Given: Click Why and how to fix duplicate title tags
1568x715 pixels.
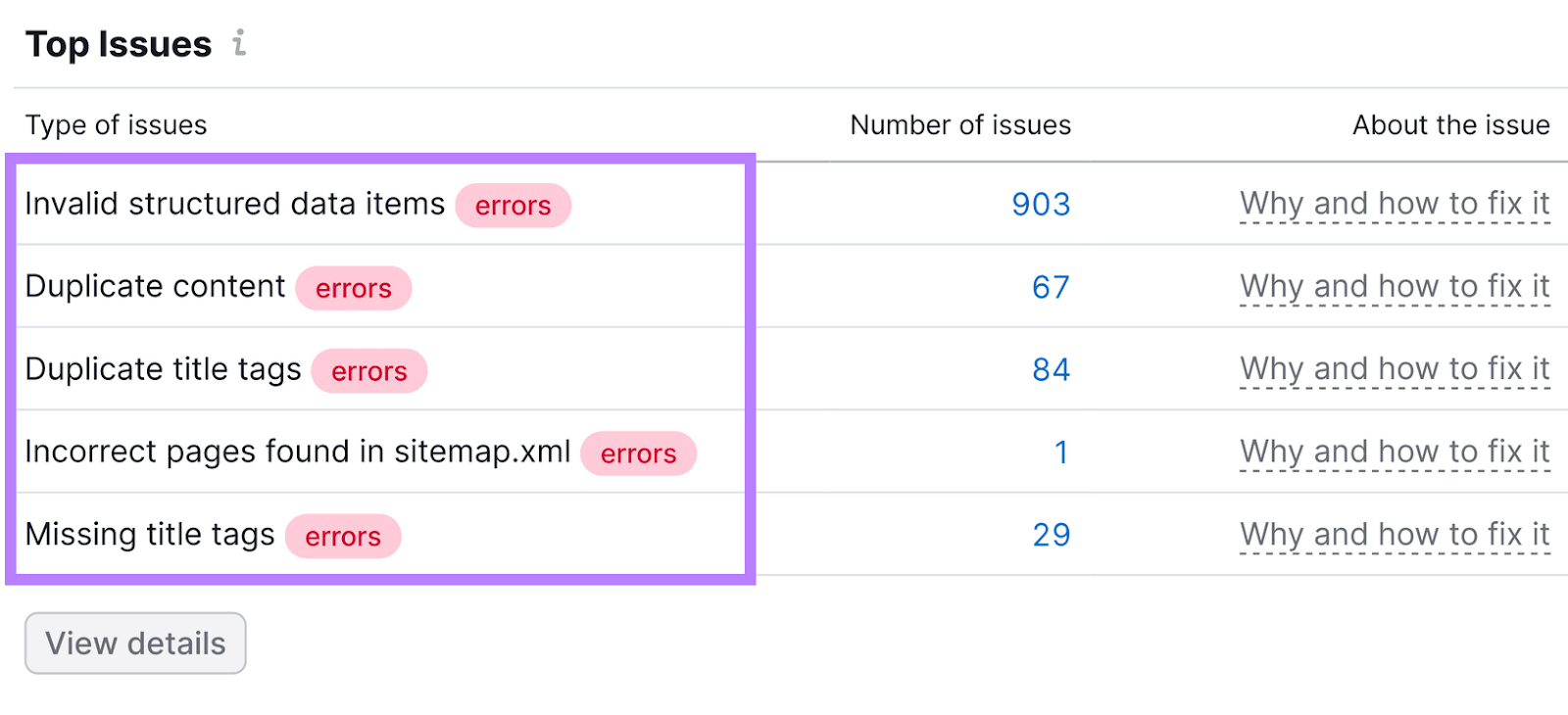Looking at the screenshot, I should (1396, 369).
